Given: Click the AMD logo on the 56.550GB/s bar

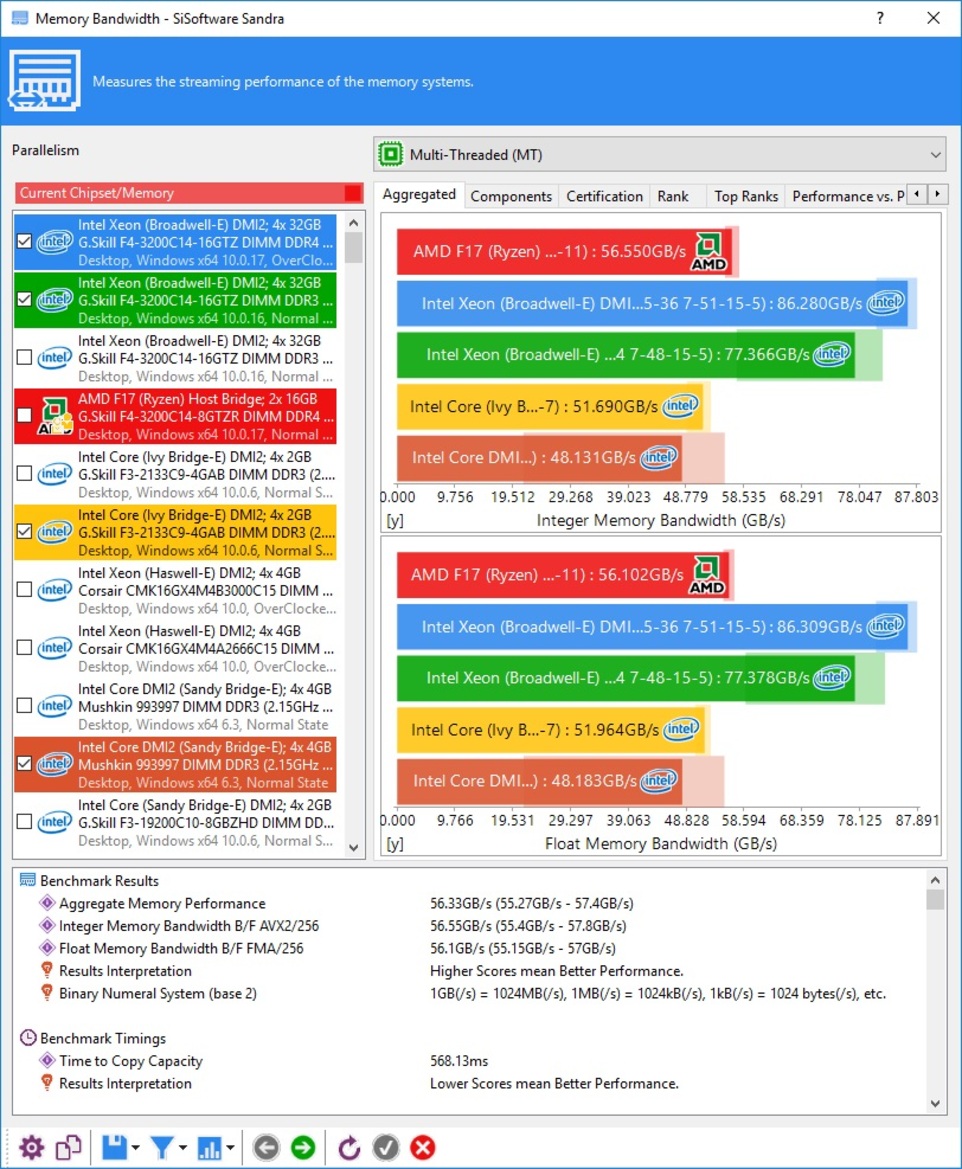Looking at the screenshot, I should [x=708, y=251].
